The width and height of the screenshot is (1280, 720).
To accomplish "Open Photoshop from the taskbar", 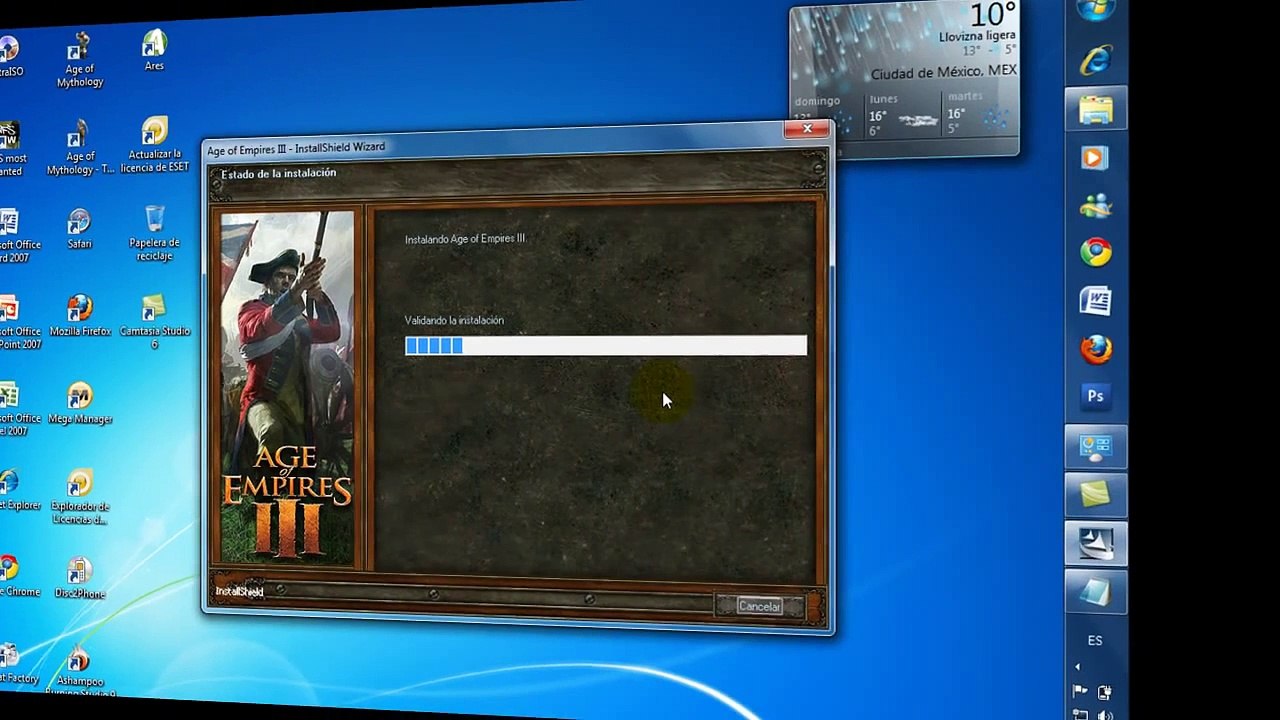I will point(1096,396).
